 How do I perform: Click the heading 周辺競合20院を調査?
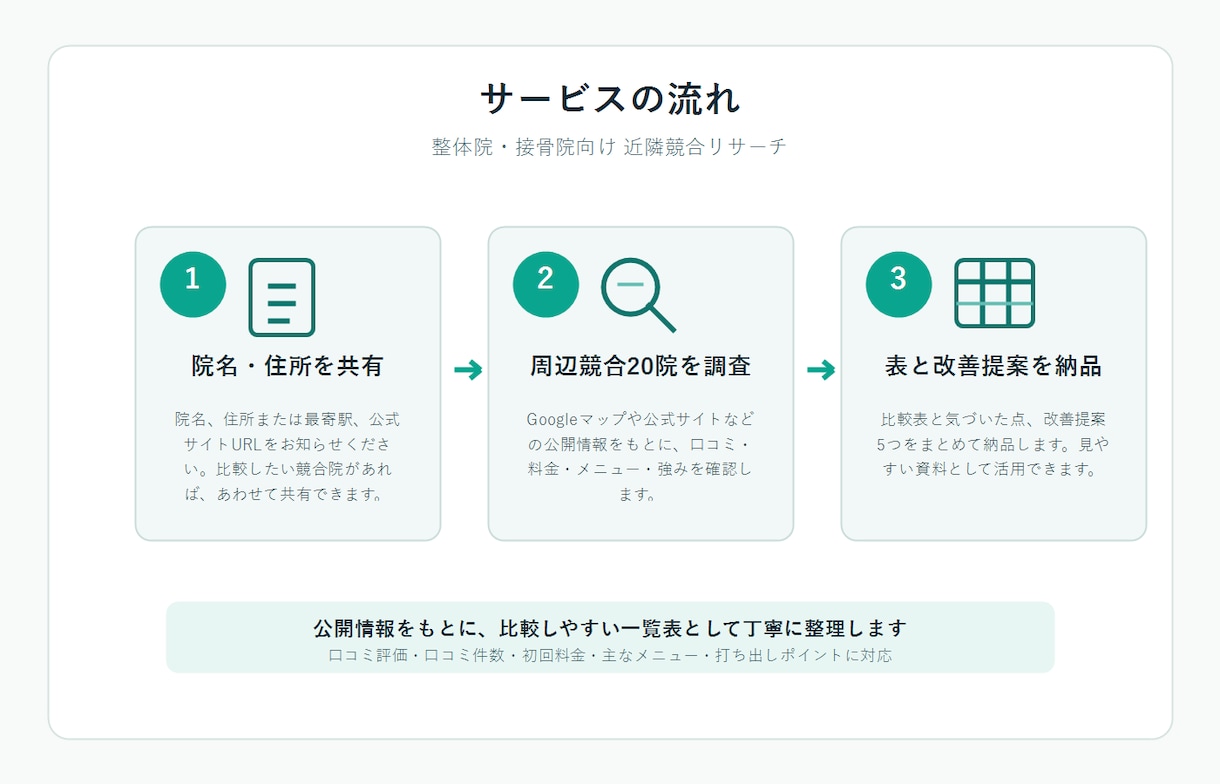(x=641, y=366)
